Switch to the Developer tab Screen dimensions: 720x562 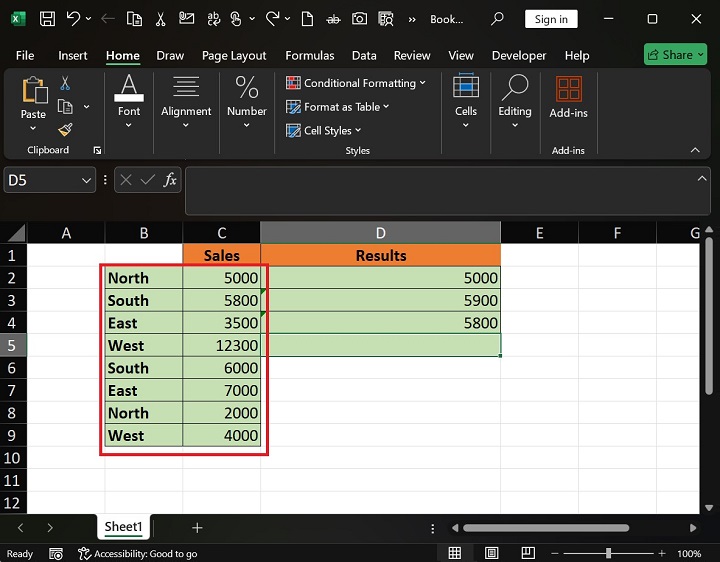(x=519, y=56)
